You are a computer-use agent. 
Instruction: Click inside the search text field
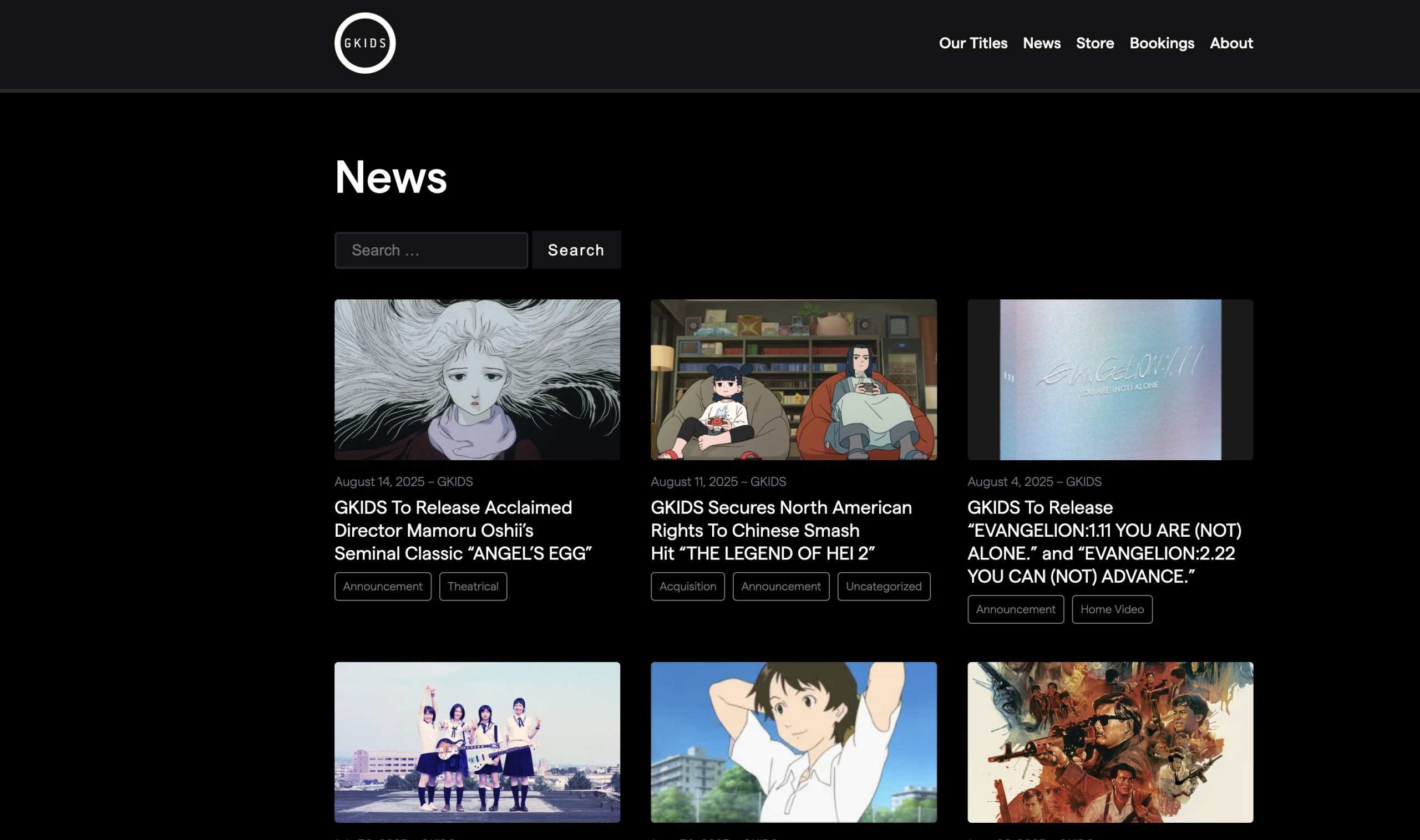pyautogui.click(x=430, y=250)
